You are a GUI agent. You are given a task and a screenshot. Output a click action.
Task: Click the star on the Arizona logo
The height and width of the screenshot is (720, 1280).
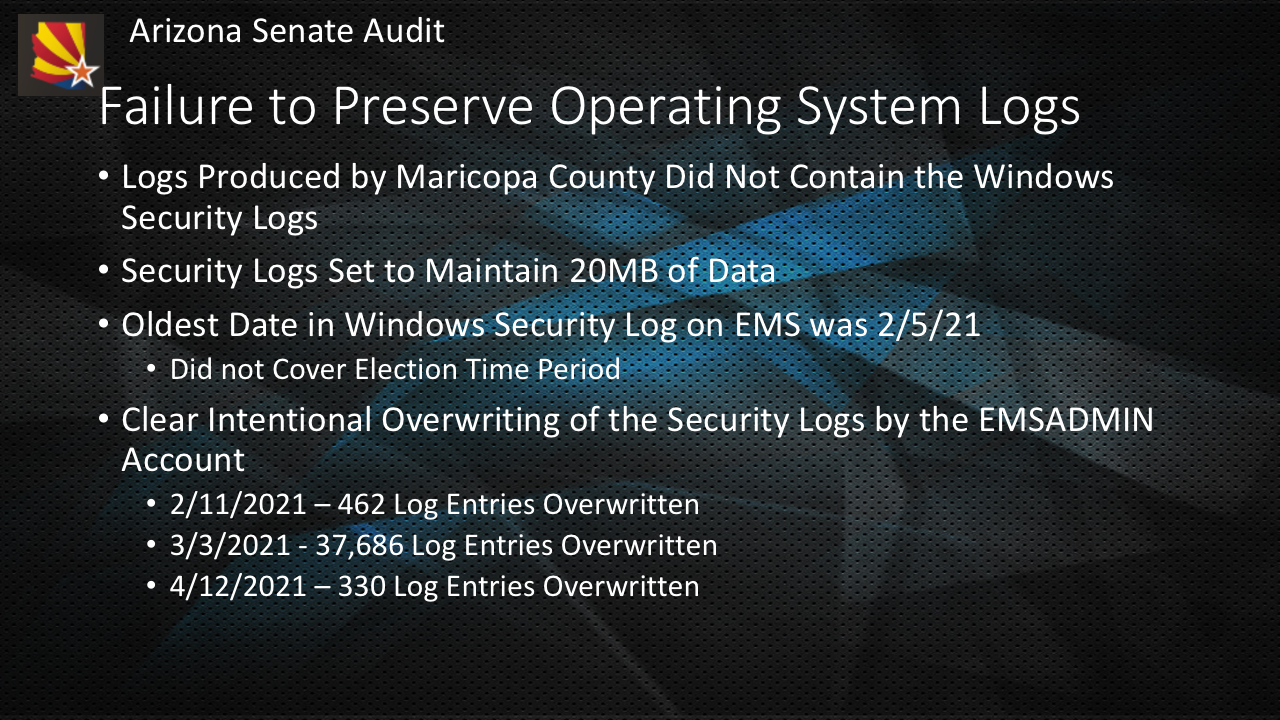(x=84, y=72)
